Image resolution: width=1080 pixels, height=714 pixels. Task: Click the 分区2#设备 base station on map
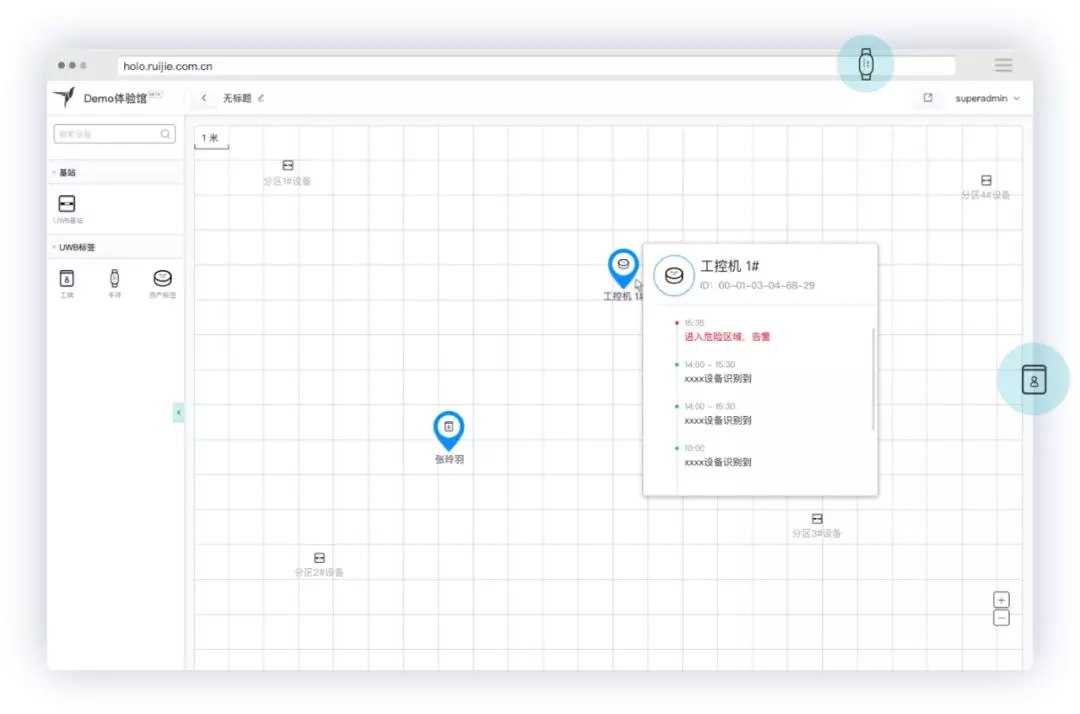(319, 557)
